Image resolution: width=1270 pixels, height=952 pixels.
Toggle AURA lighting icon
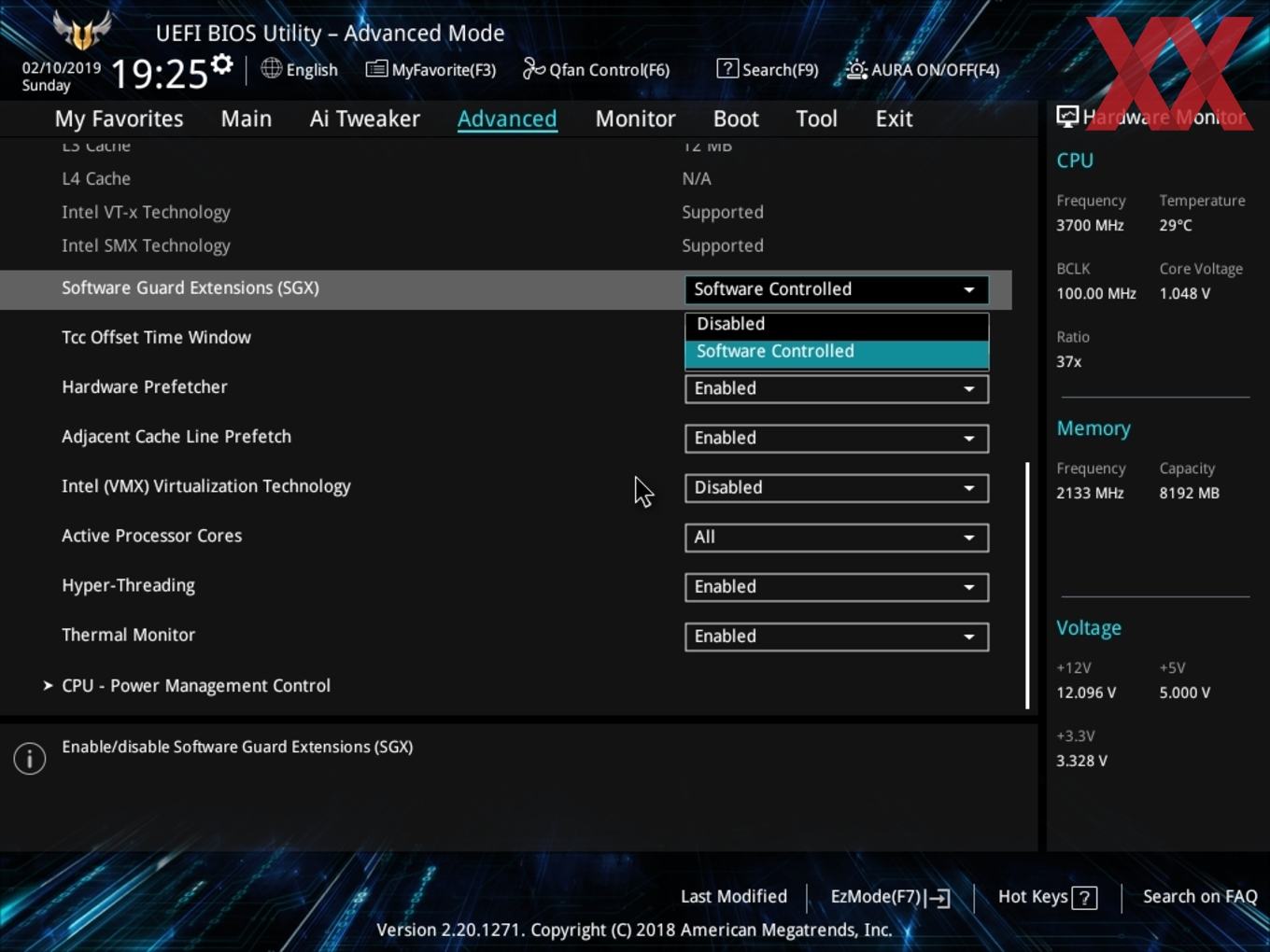click(x=856, y=68)
